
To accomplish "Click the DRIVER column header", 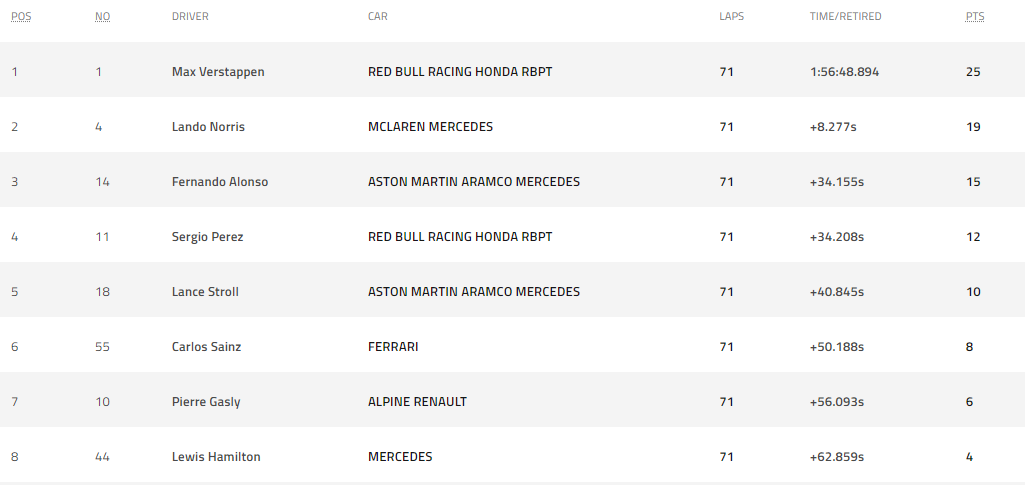I will [190, 16].
